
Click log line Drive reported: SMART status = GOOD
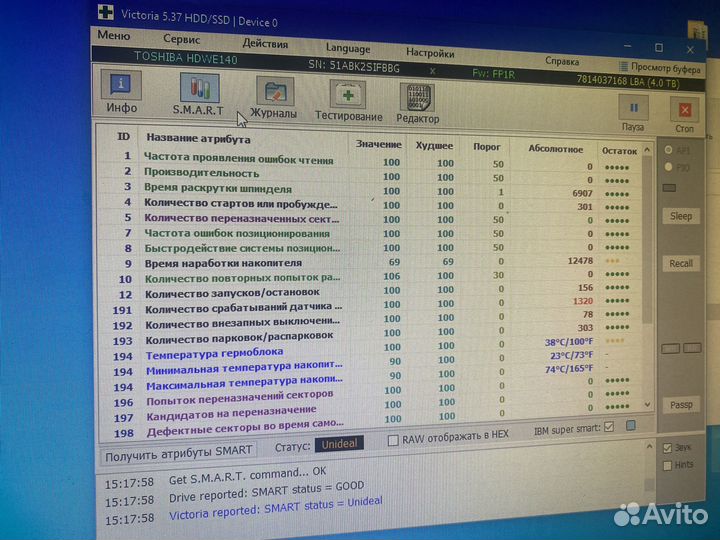(266, 492)
